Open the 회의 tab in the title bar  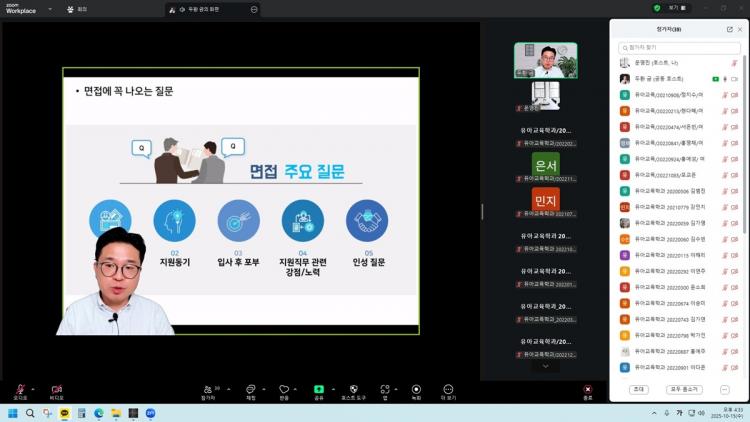(76, 9)
